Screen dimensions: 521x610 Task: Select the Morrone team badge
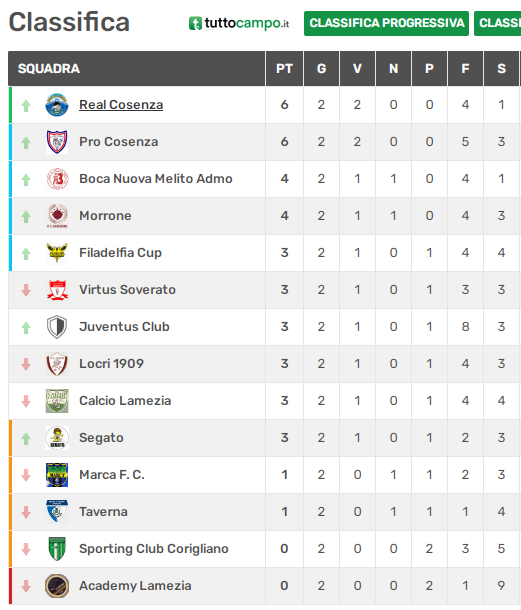tap(57, 216)
